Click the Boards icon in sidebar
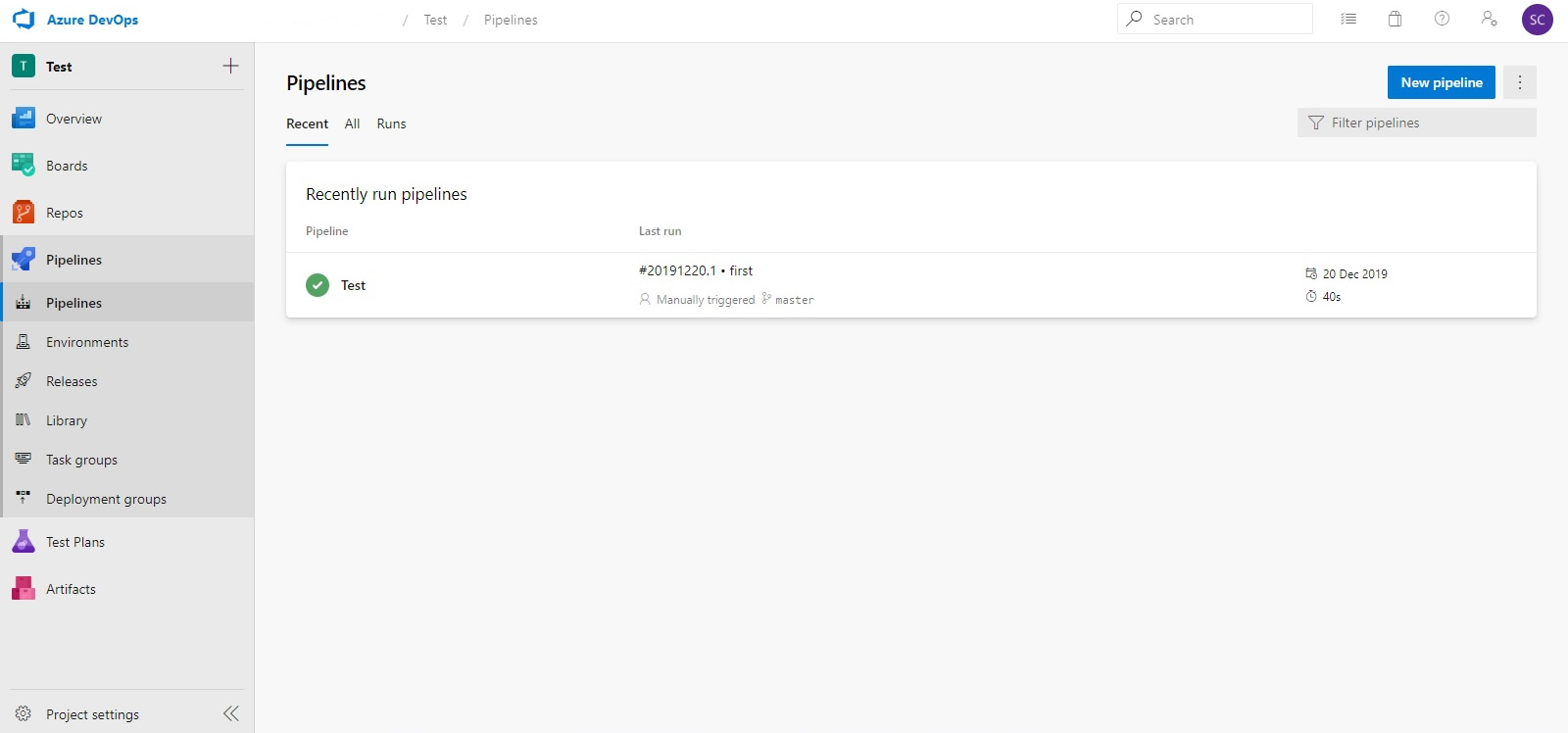 24,166
